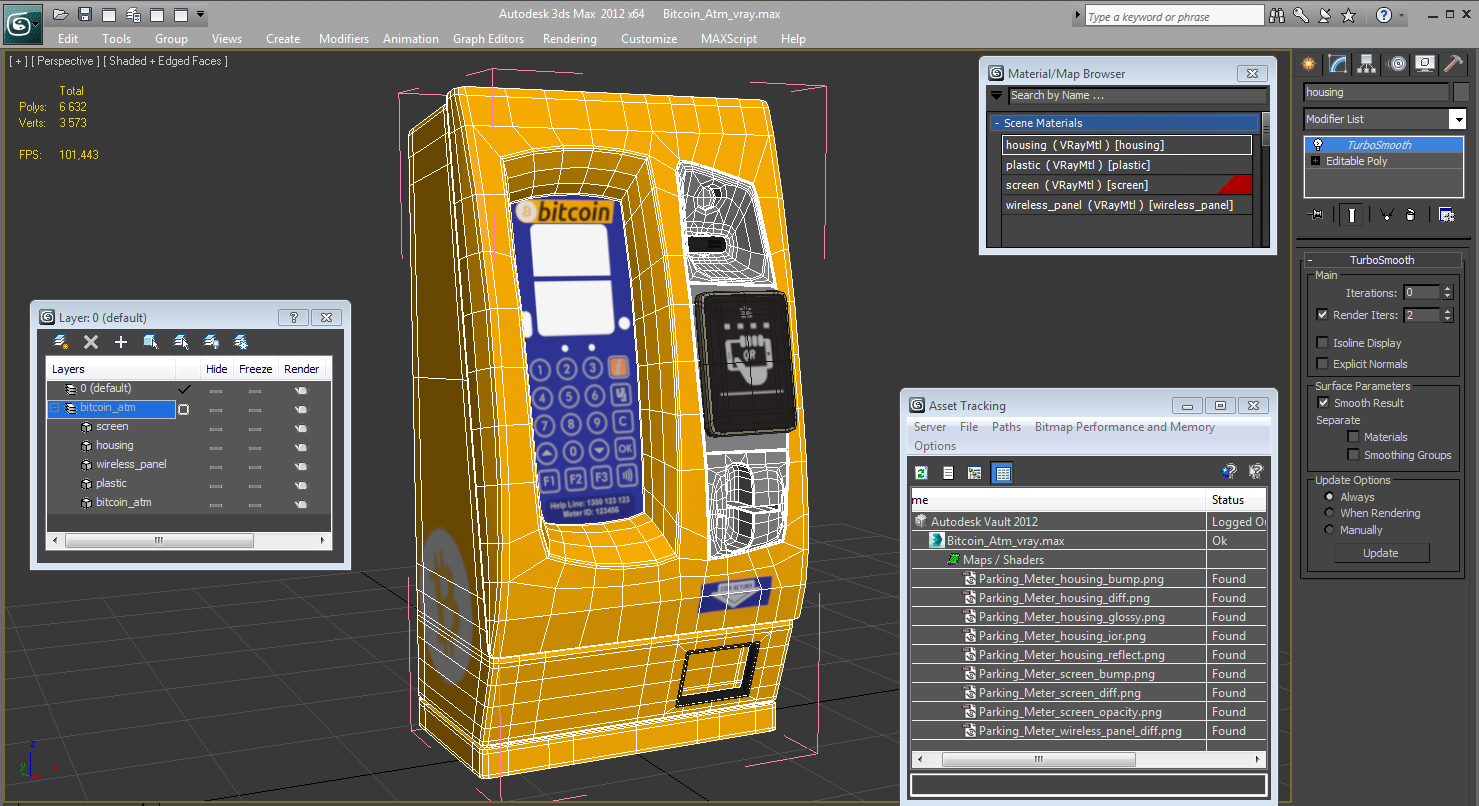
Task: Adjust the Render Iters spinner arrows
Action: (1447, 315)
